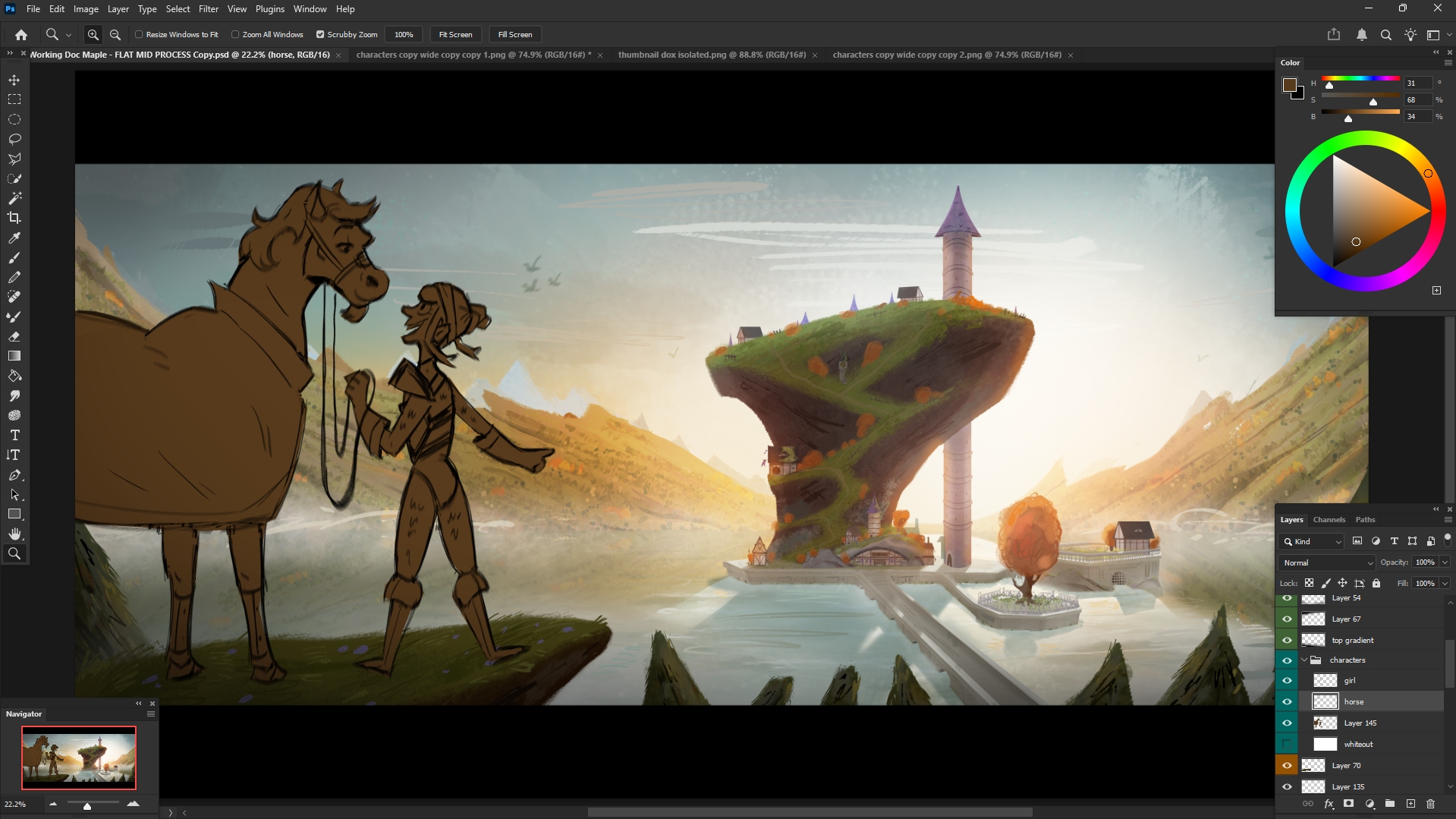This screenshot has width=1456, height=819.
Task: Click the Add layer mask icon
Action: pyautogui.click(x=1348, y=804)
